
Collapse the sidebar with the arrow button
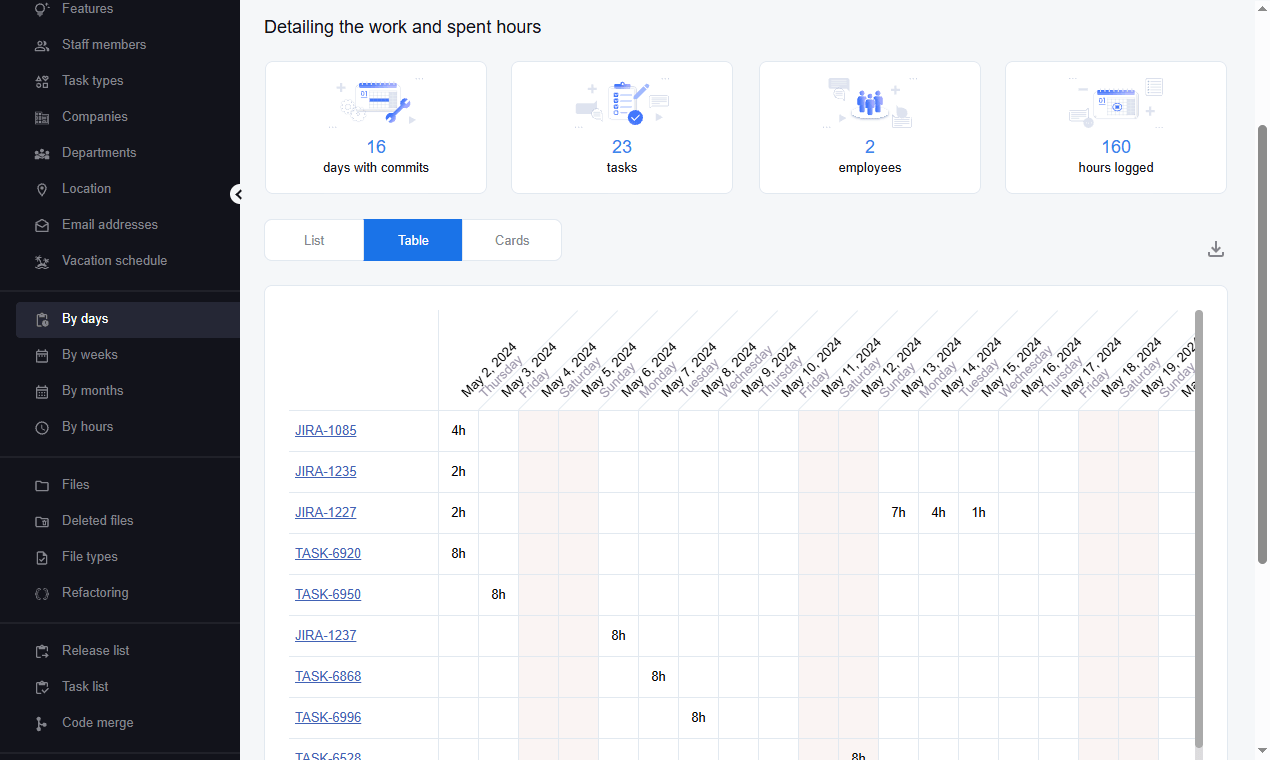[237, 194]
